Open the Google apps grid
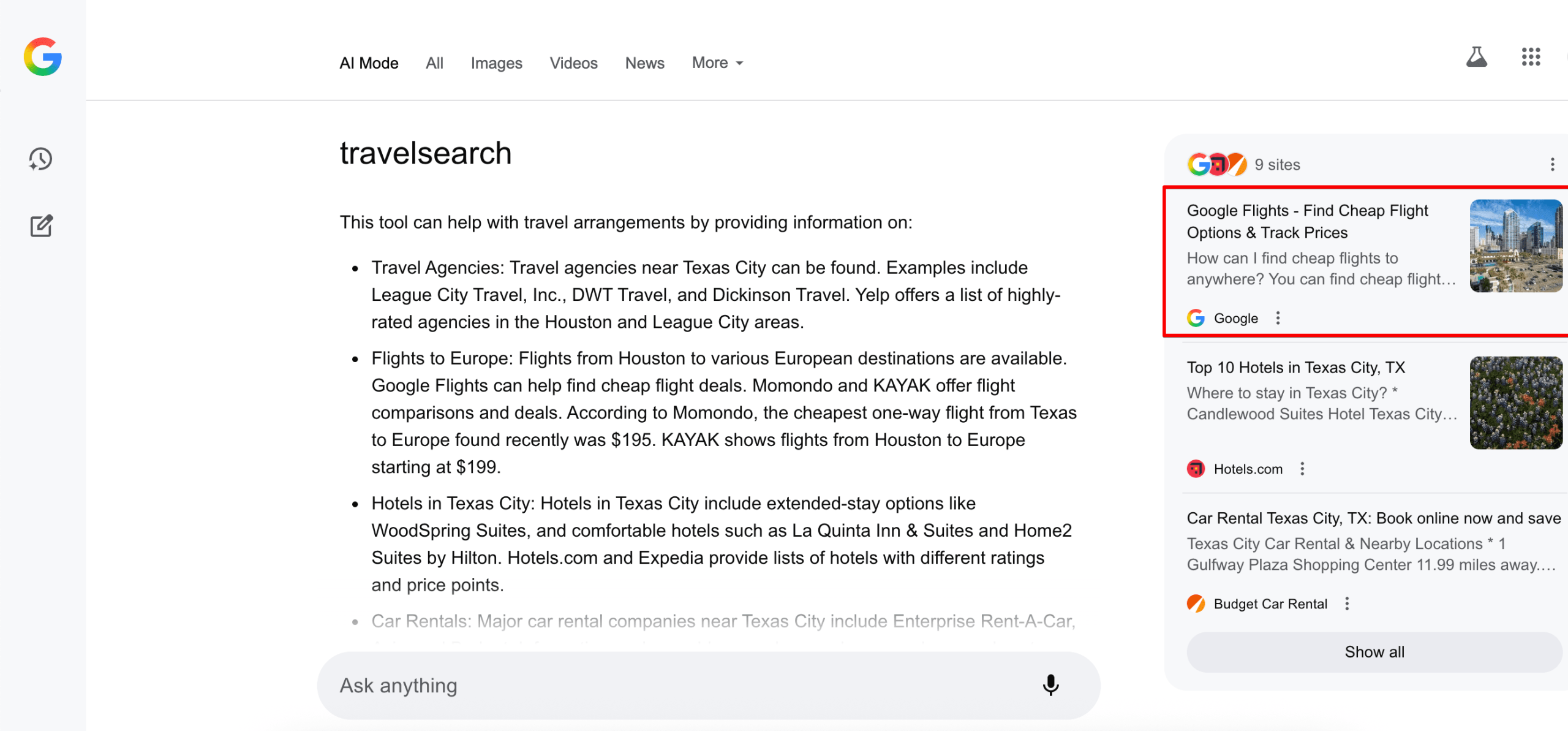Viewport: 1568px width, 731px height. 1531,57
